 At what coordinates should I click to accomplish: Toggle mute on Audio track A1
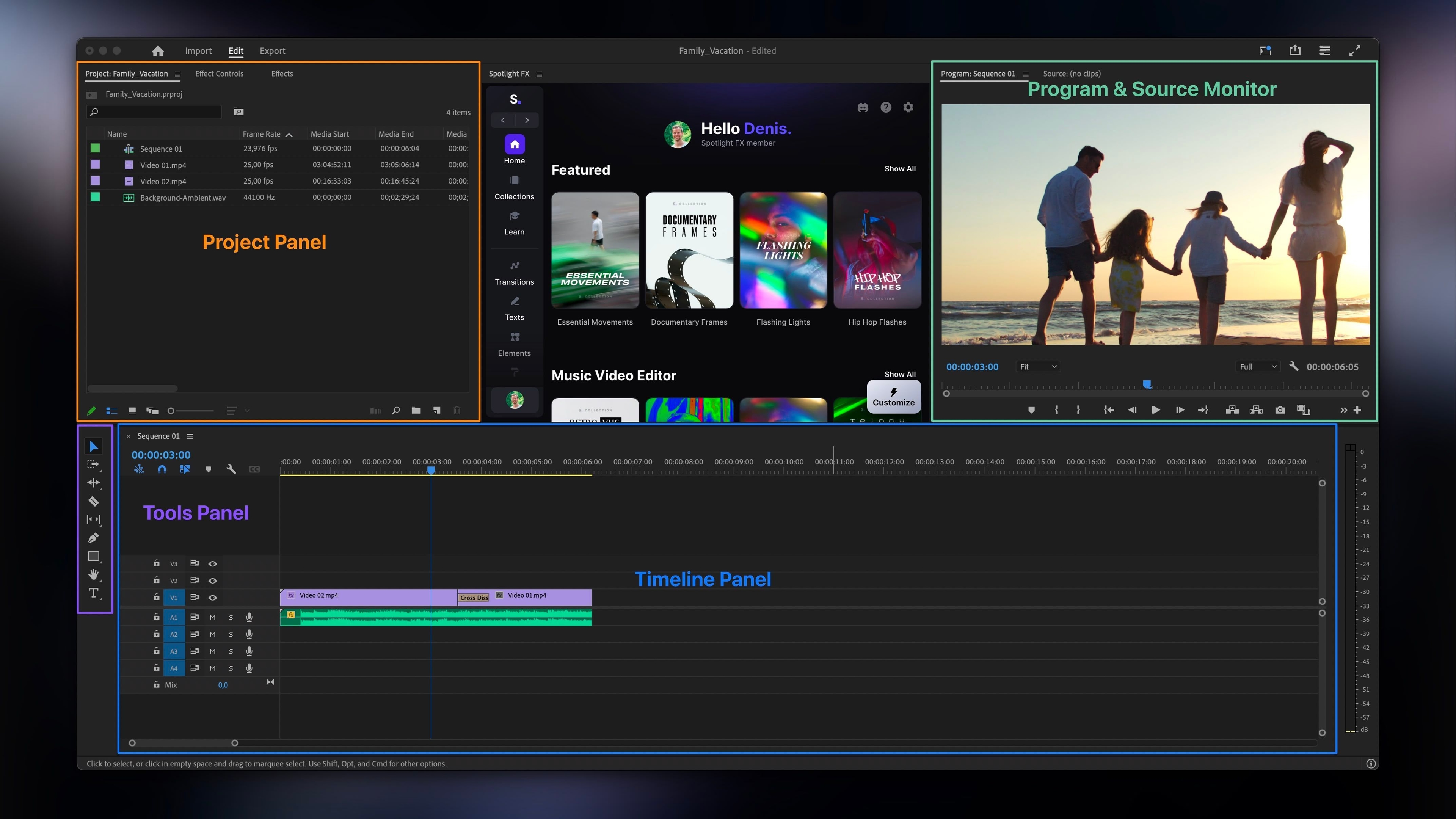click(213, 617)
